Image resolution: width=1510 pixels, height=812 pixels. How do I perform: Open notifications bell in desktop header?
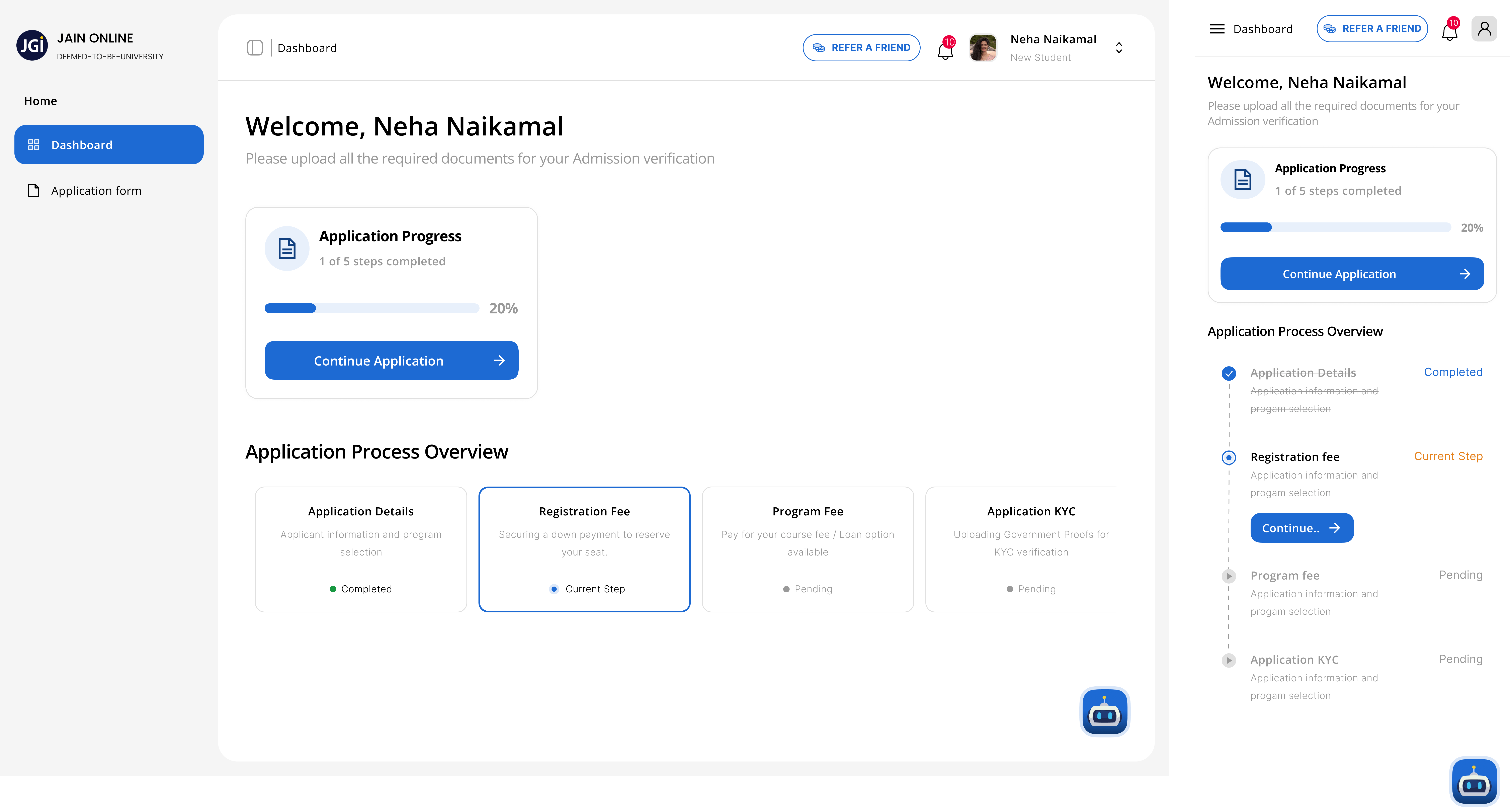(945, 51)
